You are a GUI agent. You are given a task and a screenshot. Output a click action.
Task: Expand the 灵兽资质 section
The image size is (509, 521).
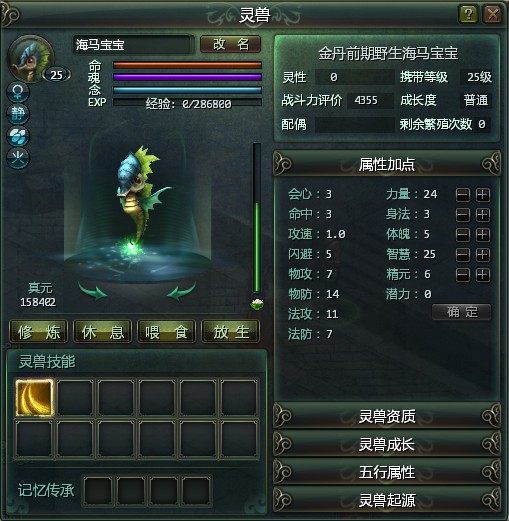tap(387, 416)
